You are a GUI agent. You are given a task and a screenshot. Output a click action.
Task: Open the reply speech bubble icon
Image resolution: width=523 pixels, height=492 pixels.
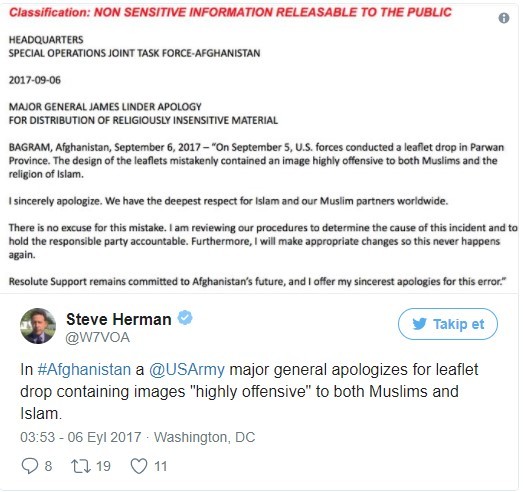click(x=30, y=466)
